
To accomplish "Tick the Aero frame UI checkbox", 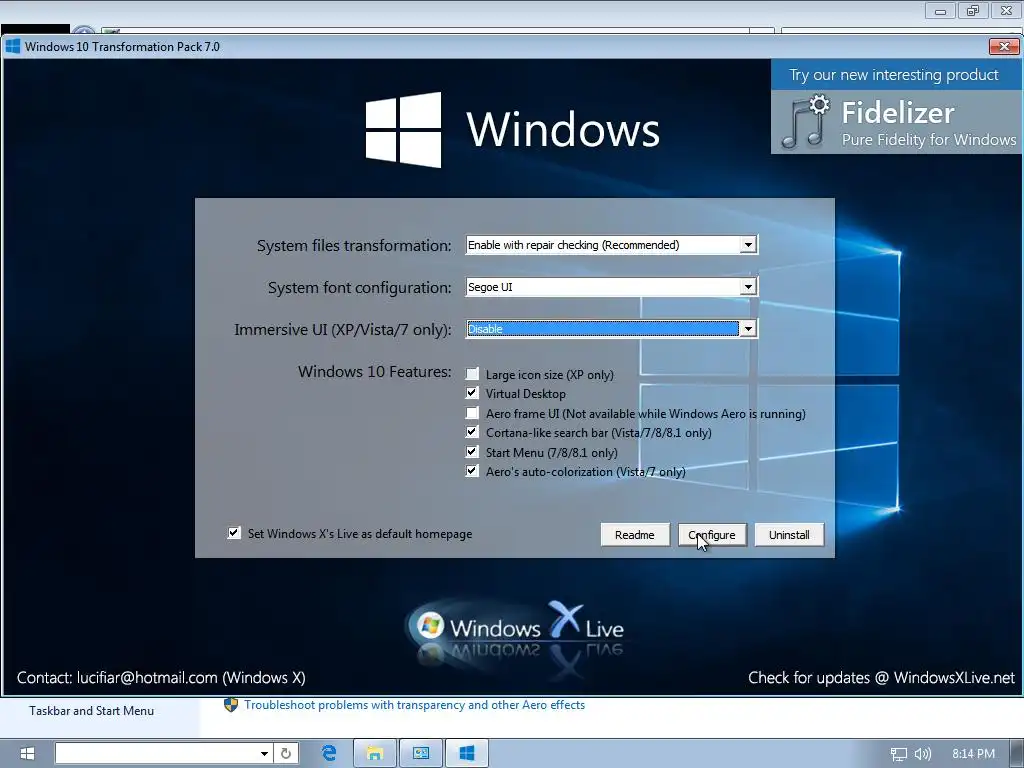I will tap(472, 413).
